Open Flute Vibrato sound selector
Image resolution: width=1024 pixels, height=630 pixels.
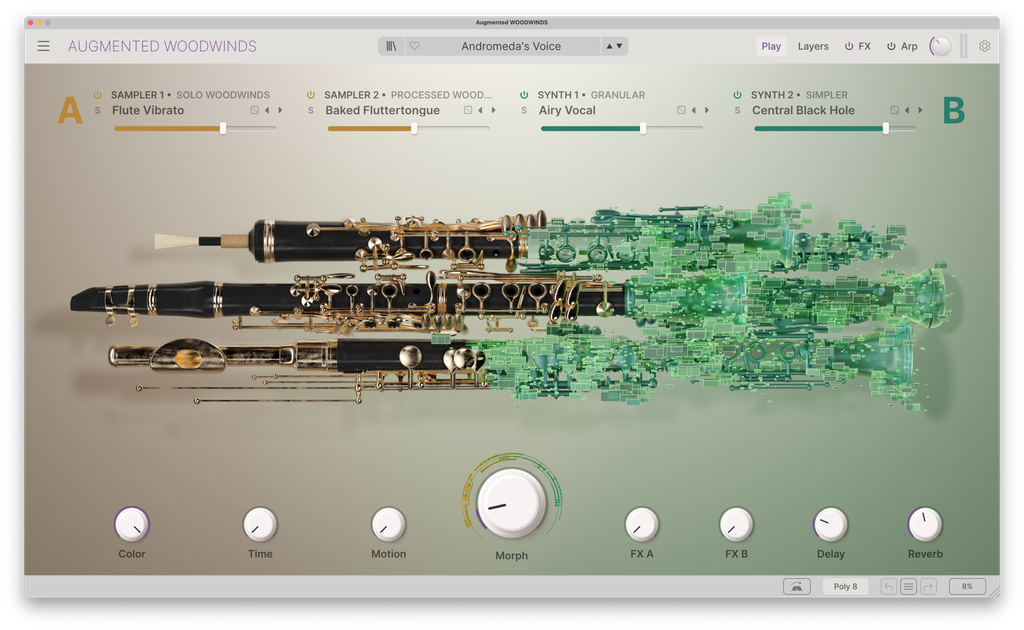point(148,110)
